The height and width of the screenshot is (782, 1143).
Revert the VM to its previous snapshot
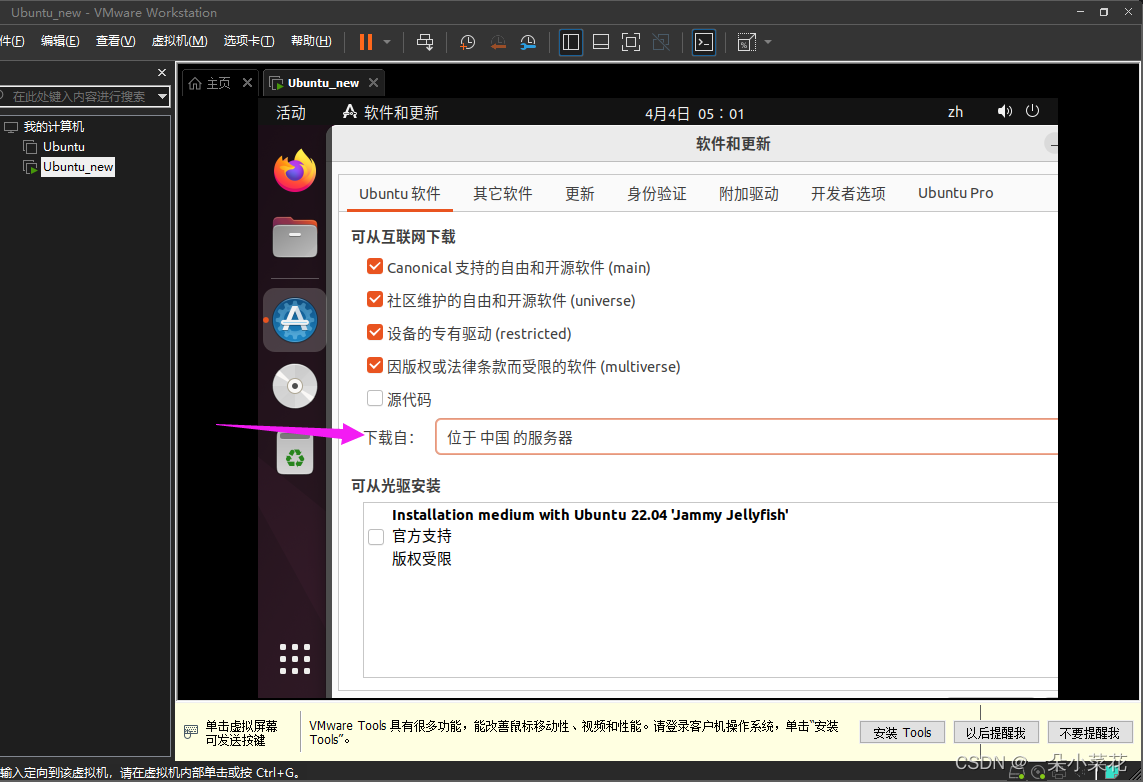pos(498,42)
